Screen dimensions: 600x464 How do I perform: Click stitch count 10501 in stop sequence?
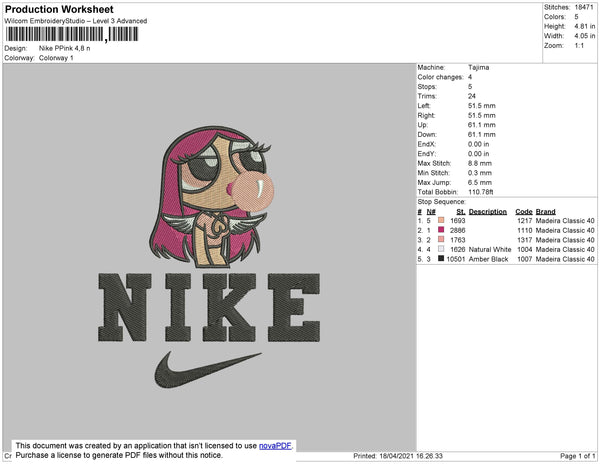coord(456,259)
